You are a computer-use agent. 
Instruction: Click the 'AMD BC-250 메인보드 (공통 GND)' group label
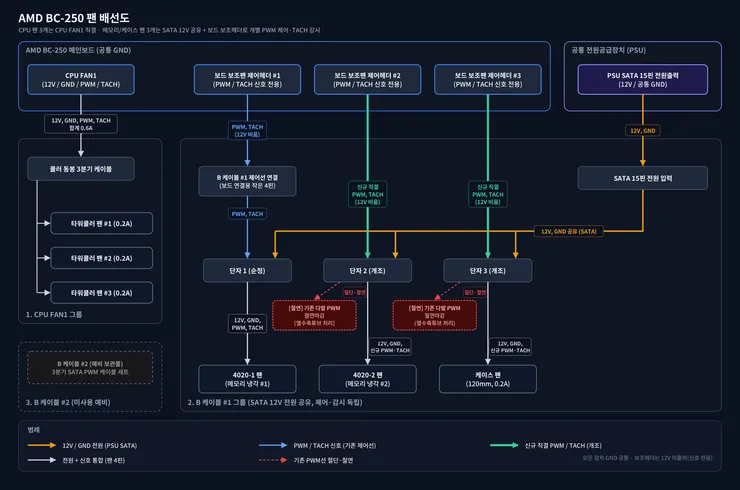pos(78,50)
